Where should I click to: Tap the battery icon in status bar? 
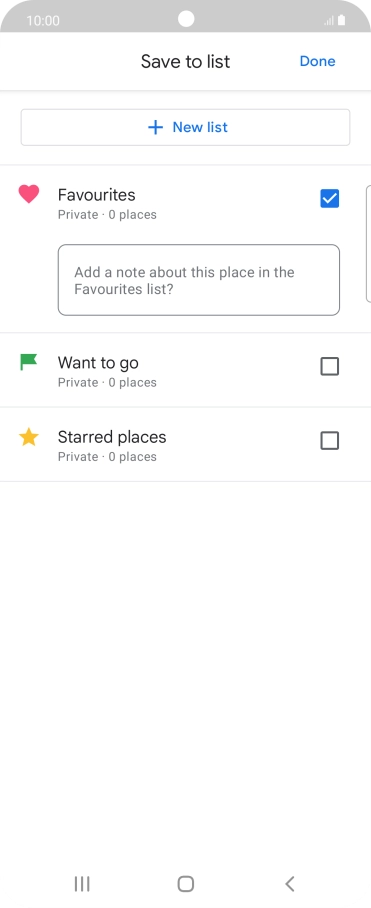point(341,20)
